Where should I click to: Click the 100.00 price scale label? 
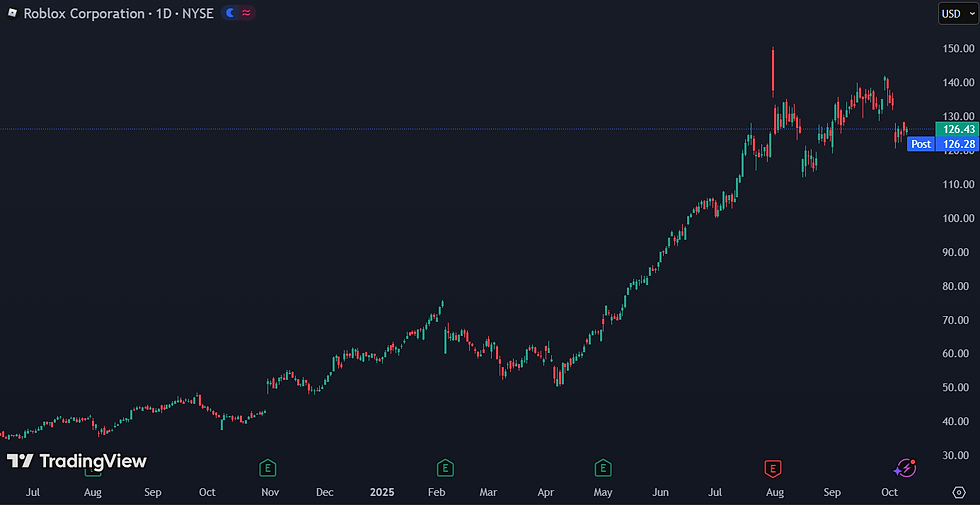(x=959, y=218)
